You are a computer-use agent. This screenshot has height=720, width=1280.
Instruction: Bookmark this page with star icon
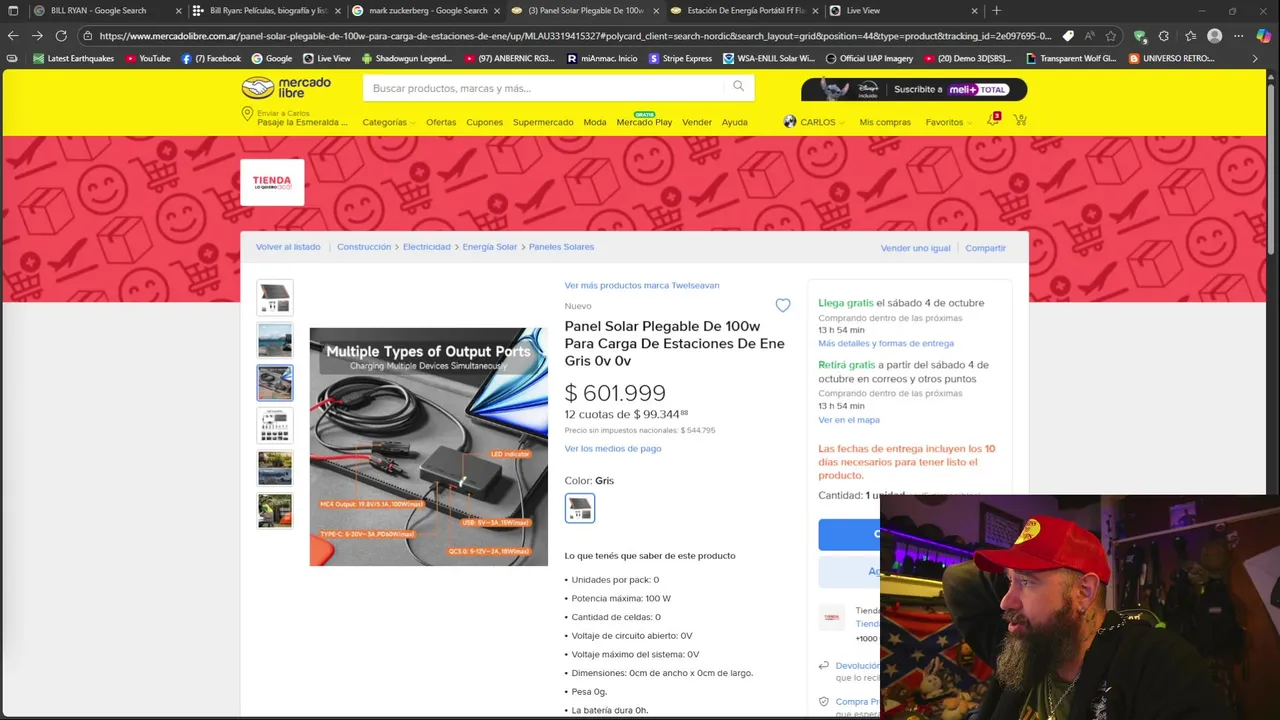1111,36
